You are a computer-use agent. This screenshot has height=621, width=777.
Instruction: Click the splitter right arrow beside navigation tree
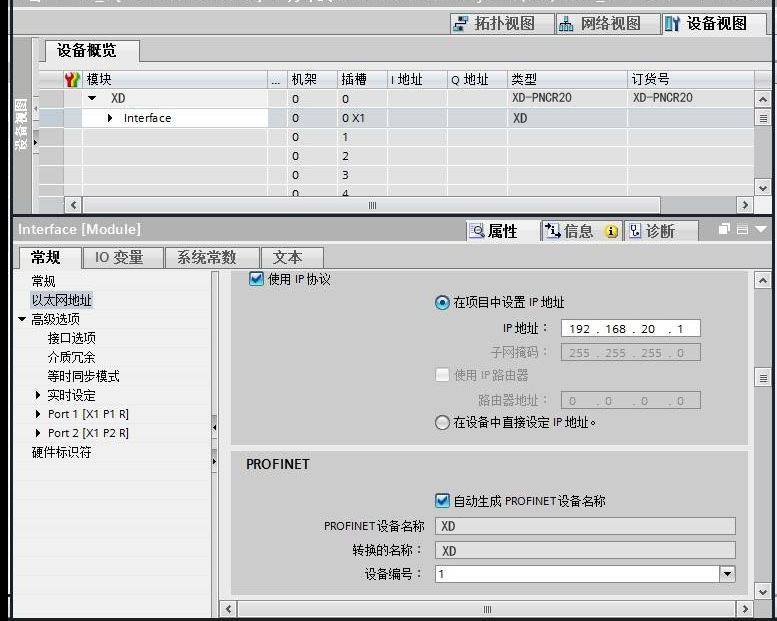click(215, 461)
